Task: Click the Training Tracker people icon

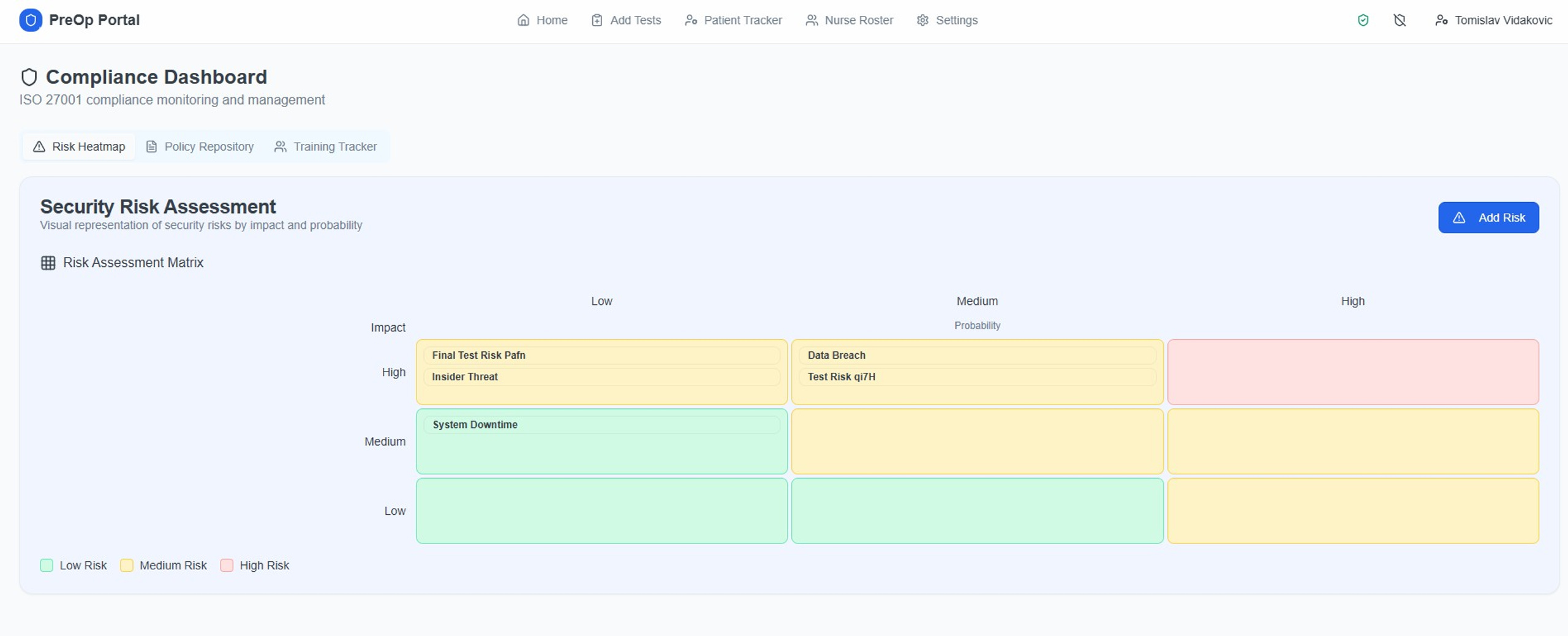Action: tap(280, 146)
